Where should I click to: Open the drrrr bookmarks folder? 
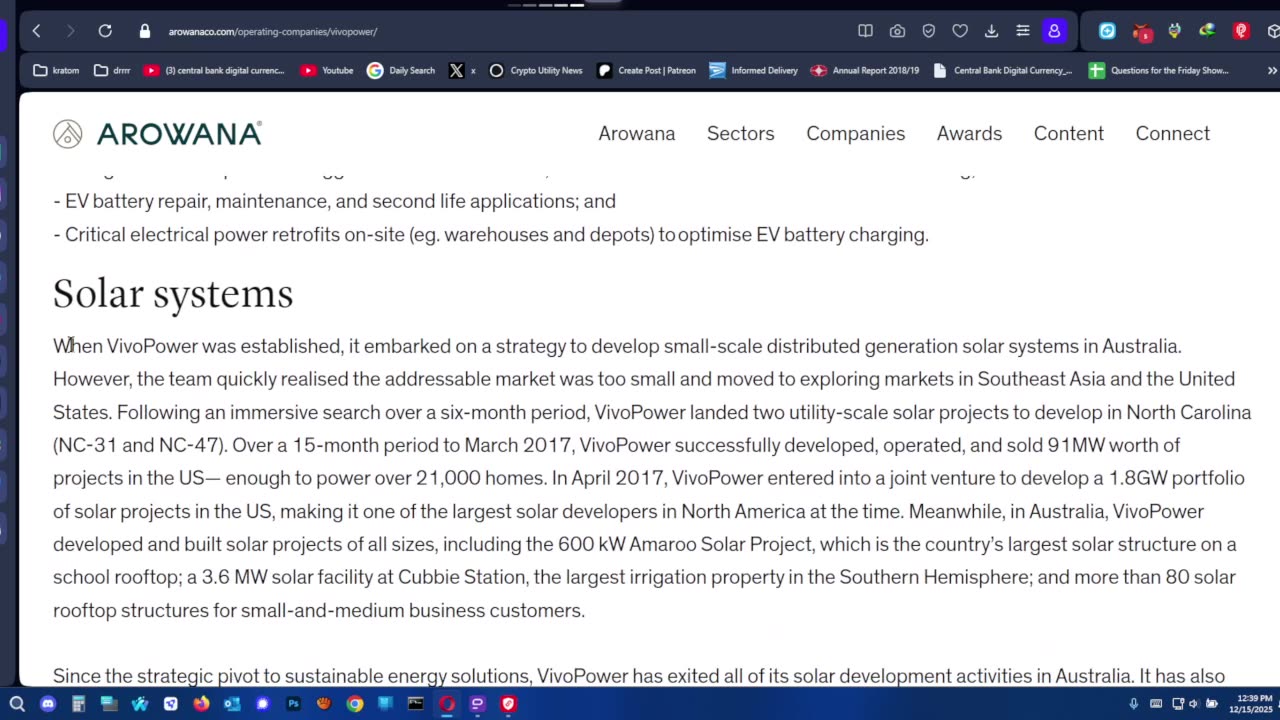[112, 70]
